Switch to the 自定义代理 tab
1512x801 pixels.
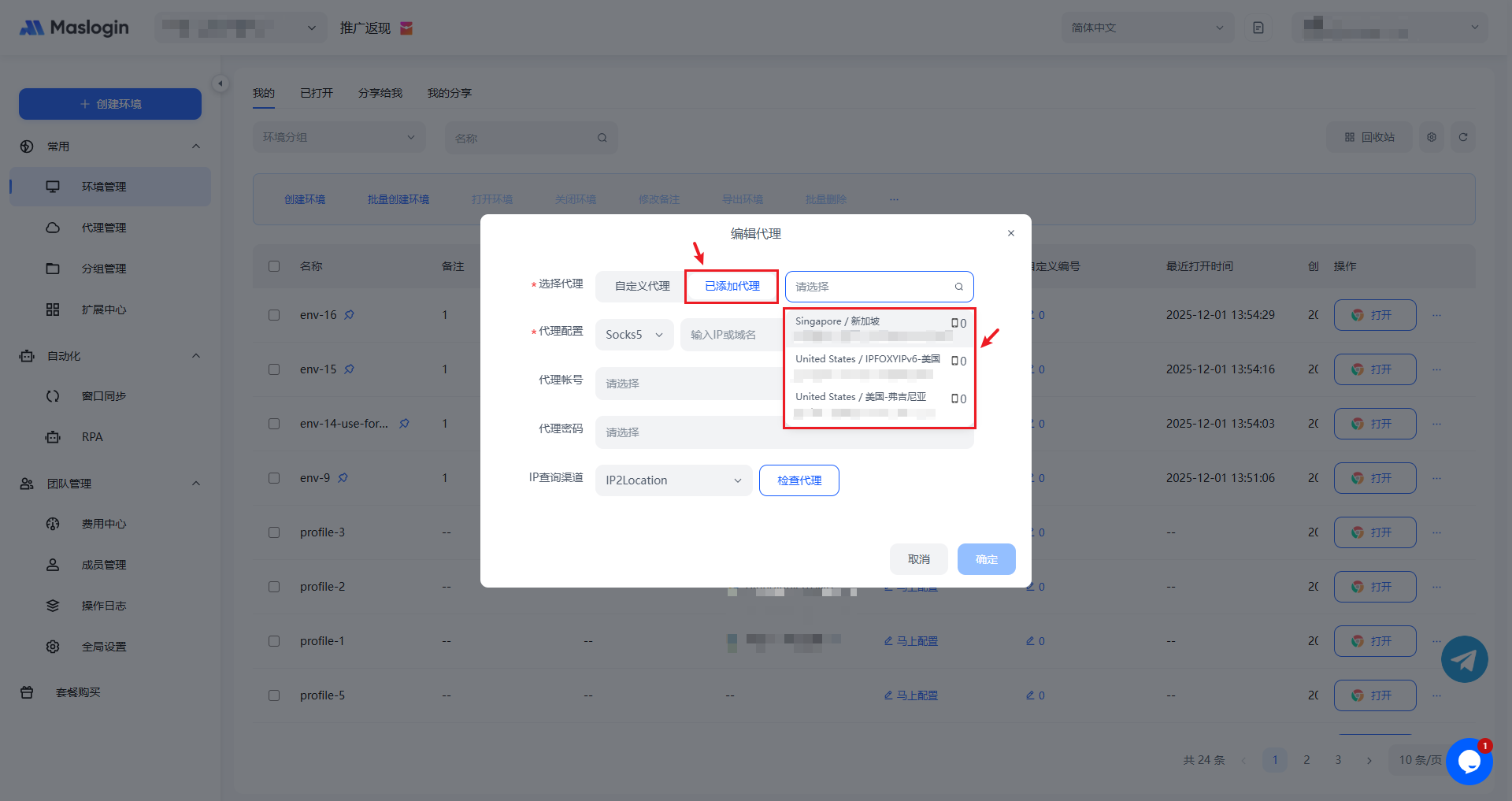tap(642, 287)
